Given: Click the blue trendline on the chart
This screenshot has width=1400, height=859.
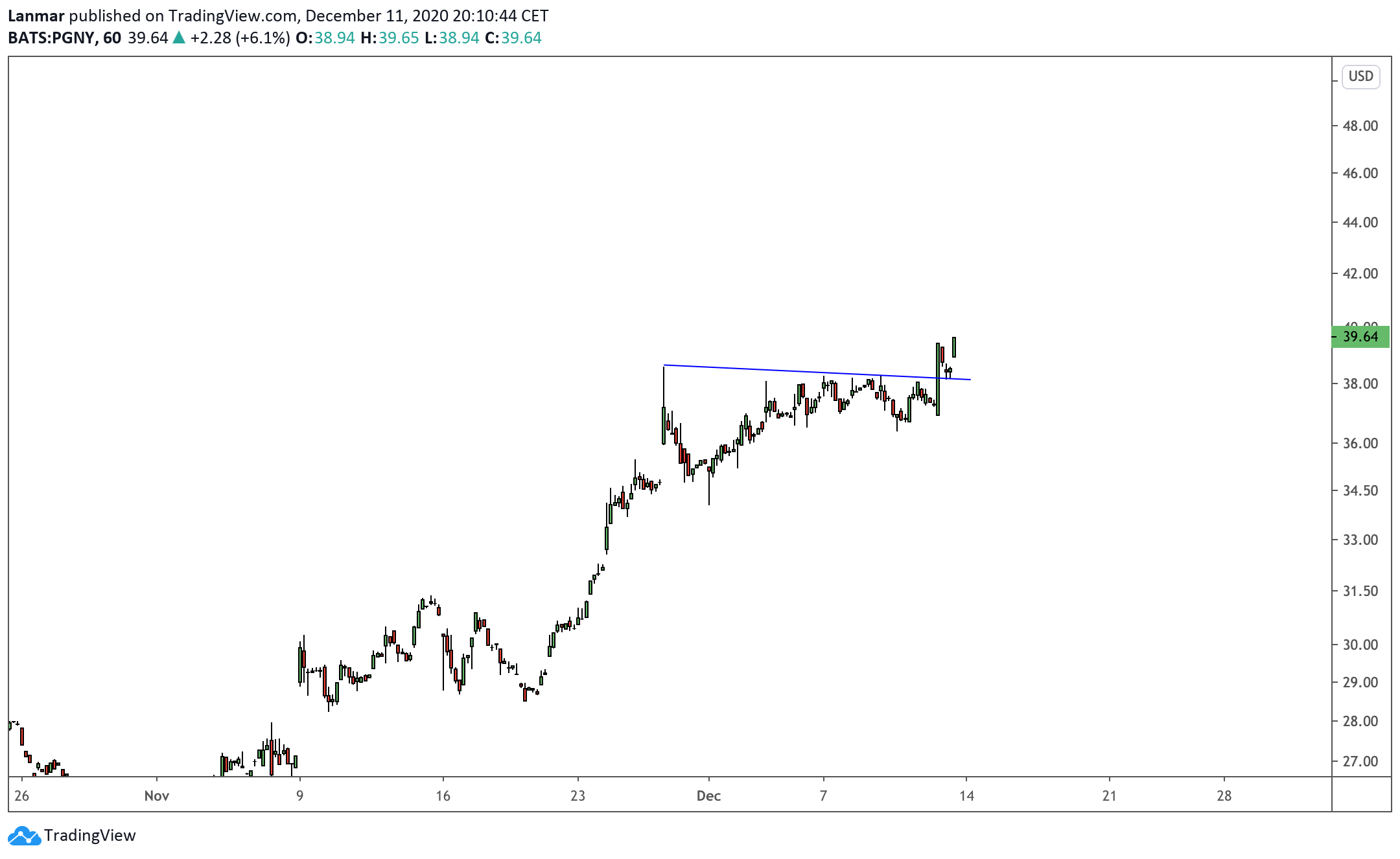Looking at the screenshot, I should tap(817, 372).
